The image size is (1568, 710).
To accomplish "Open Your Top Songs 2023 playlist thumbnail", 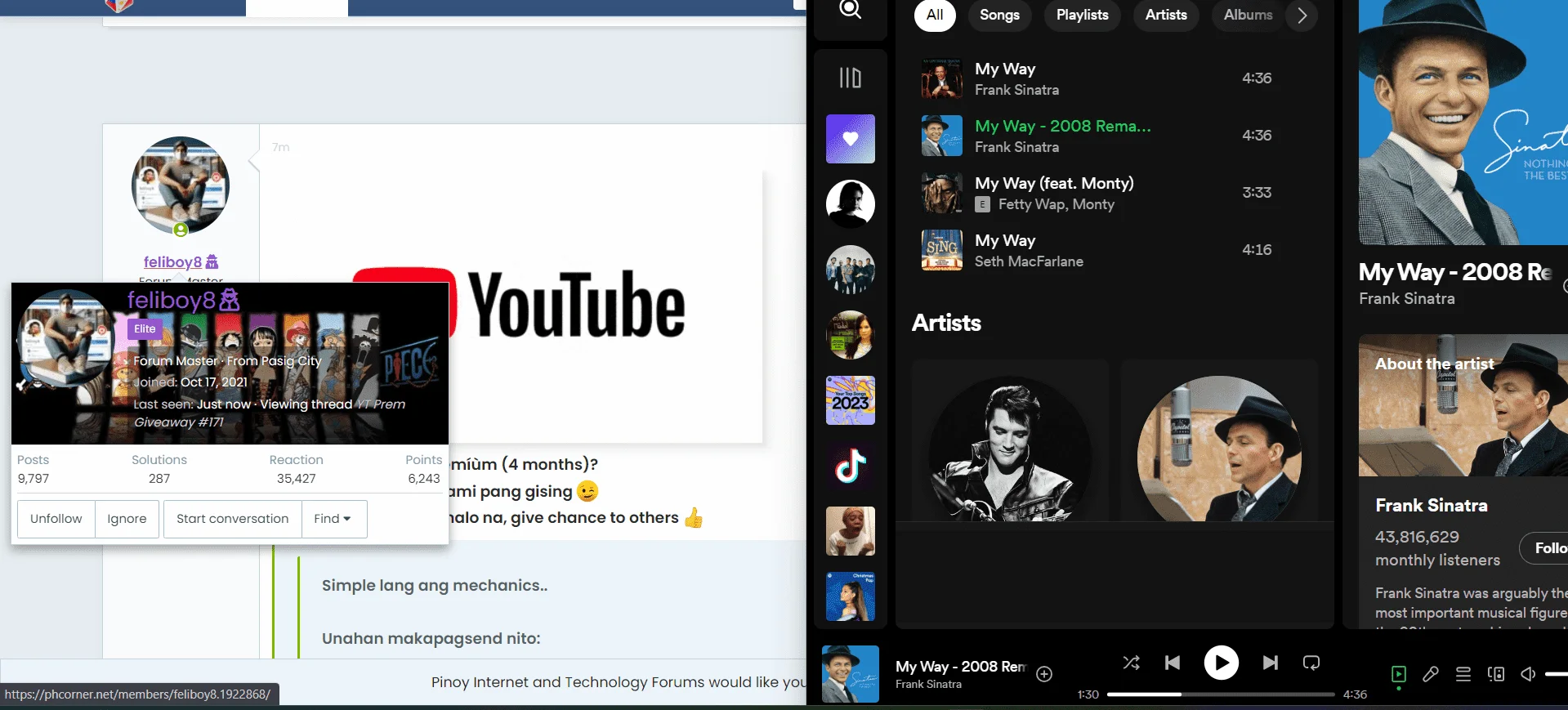I will 851,400.
